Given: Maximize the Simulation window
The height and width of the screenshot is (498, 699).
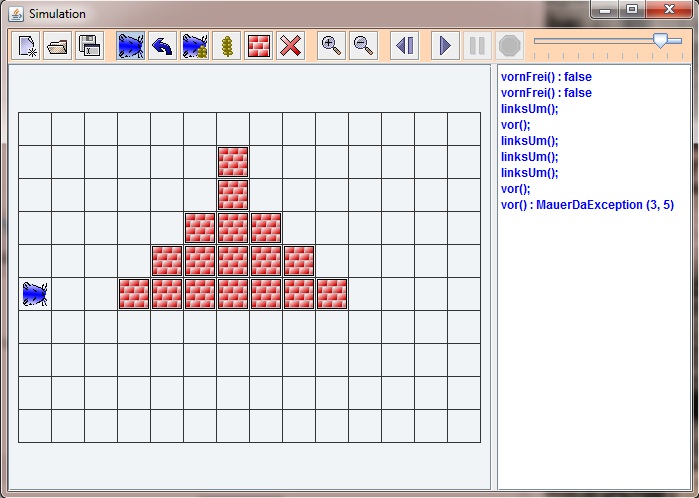Looking at the screenshot, I should pyautogui.click(x=632, y=10).
